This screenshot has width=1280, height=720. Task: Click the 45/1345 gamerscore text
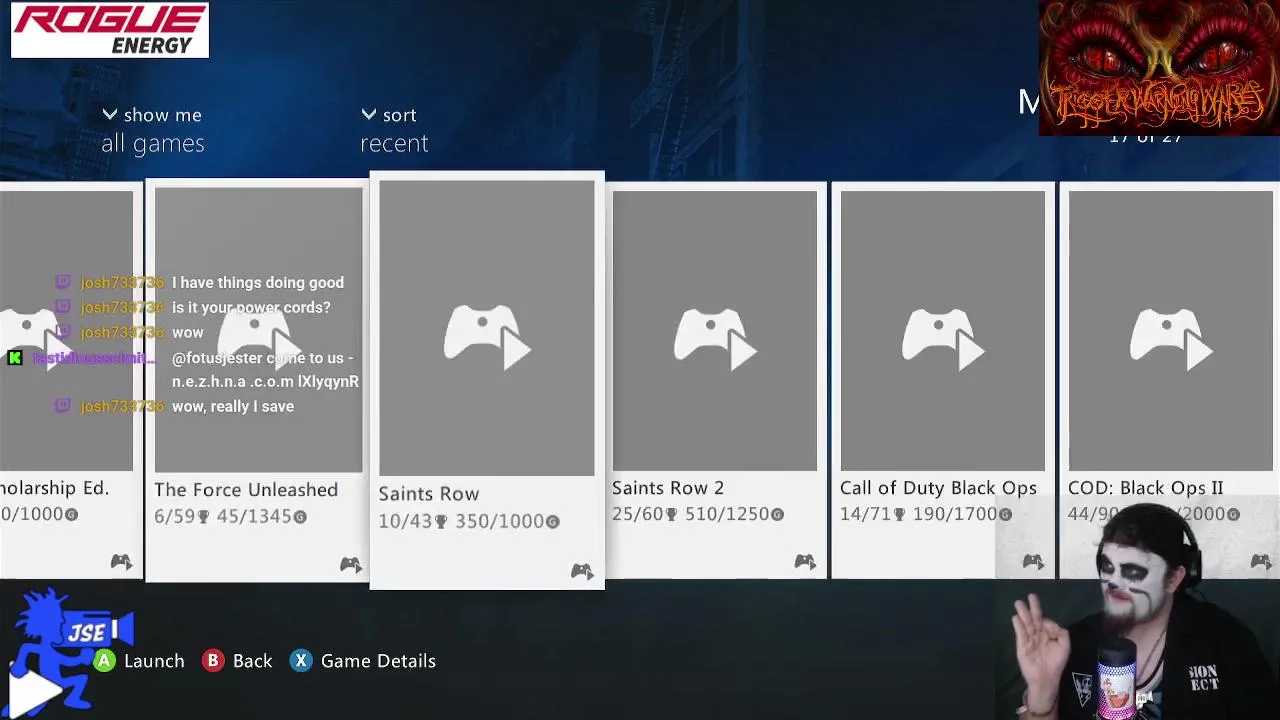click(262, 516)
